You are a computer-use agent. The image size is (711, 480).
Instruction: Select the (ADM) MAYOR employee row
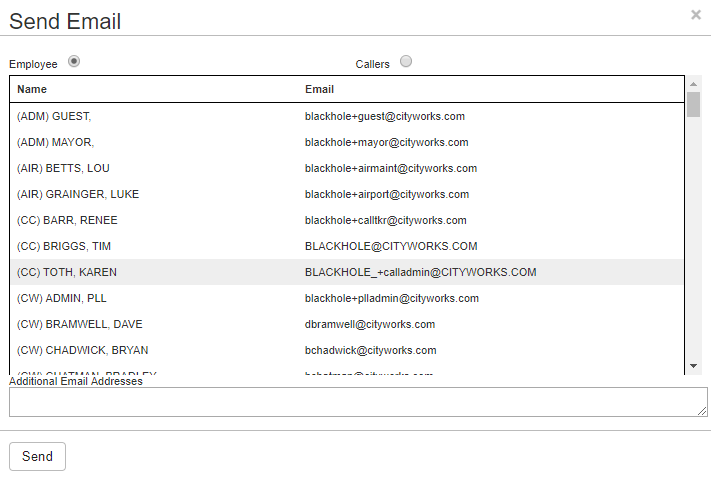(55, 142)
